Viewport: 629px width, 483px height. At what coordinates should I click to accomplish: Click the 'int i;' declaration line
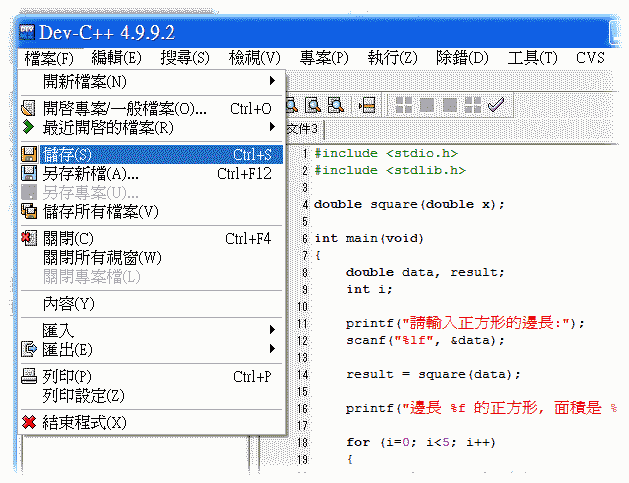click(369, 289)
